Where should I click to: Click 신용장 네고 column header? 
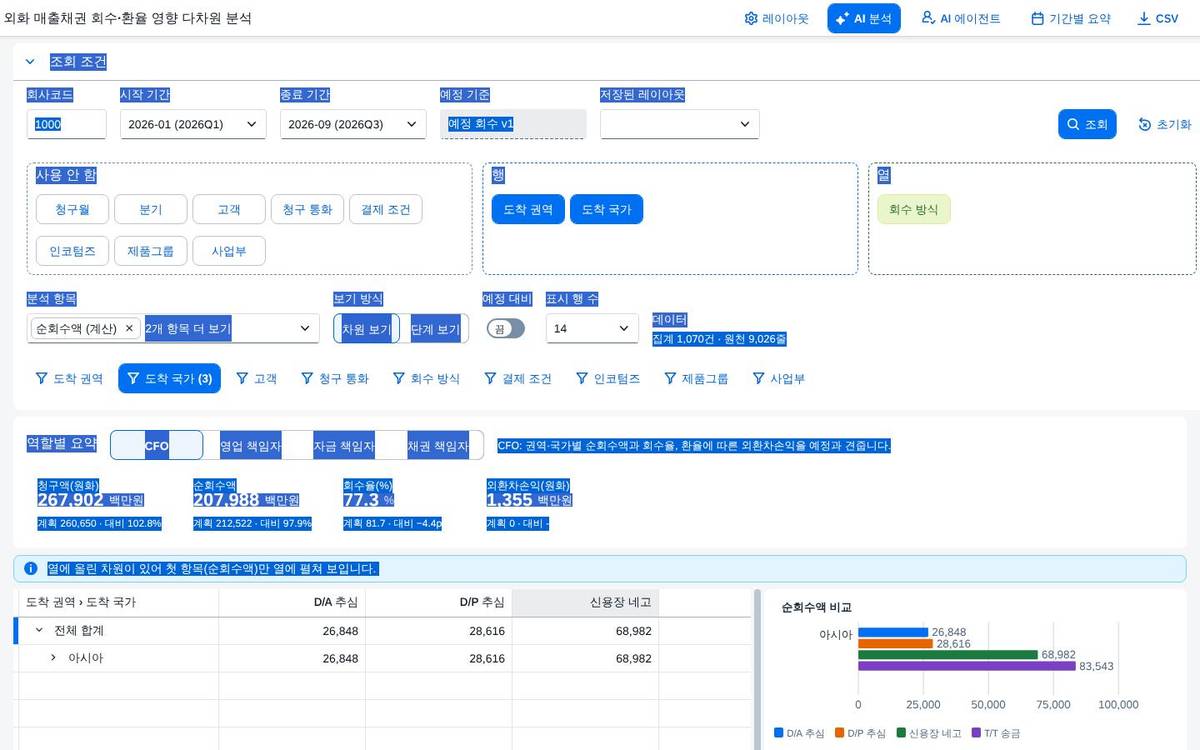(585, 602)
